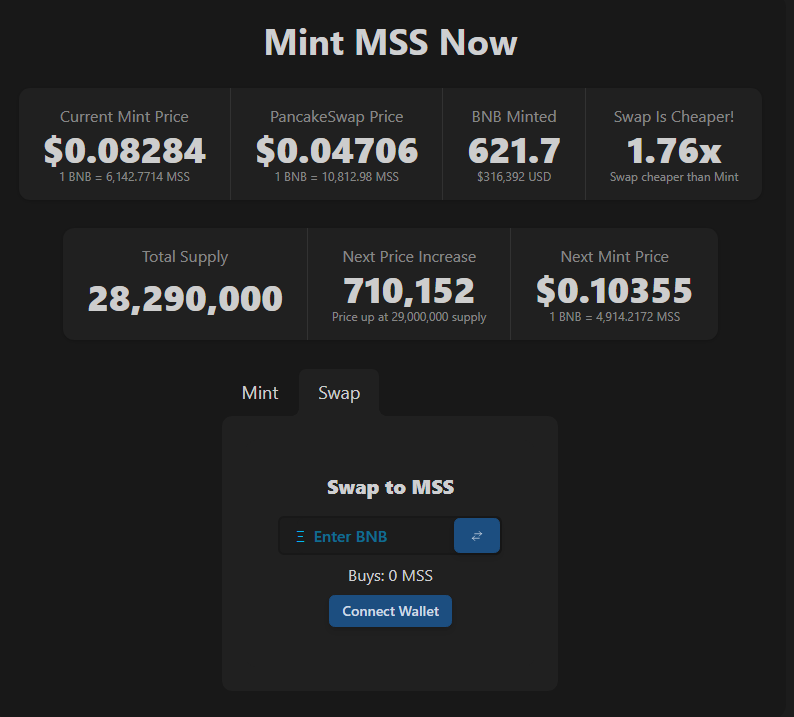Image resolution: width=794 pixels, height=717 pixels.
Task: Click the Ethereum-style icon in BNB field
Action: pos(300,537)
